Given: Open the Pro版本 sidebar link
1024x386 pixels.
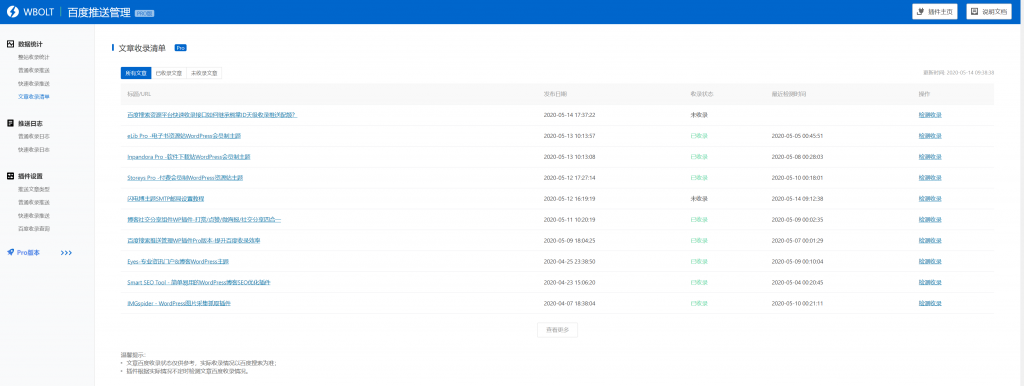Looking at the screenshot, I should click(x=28, y=252).
